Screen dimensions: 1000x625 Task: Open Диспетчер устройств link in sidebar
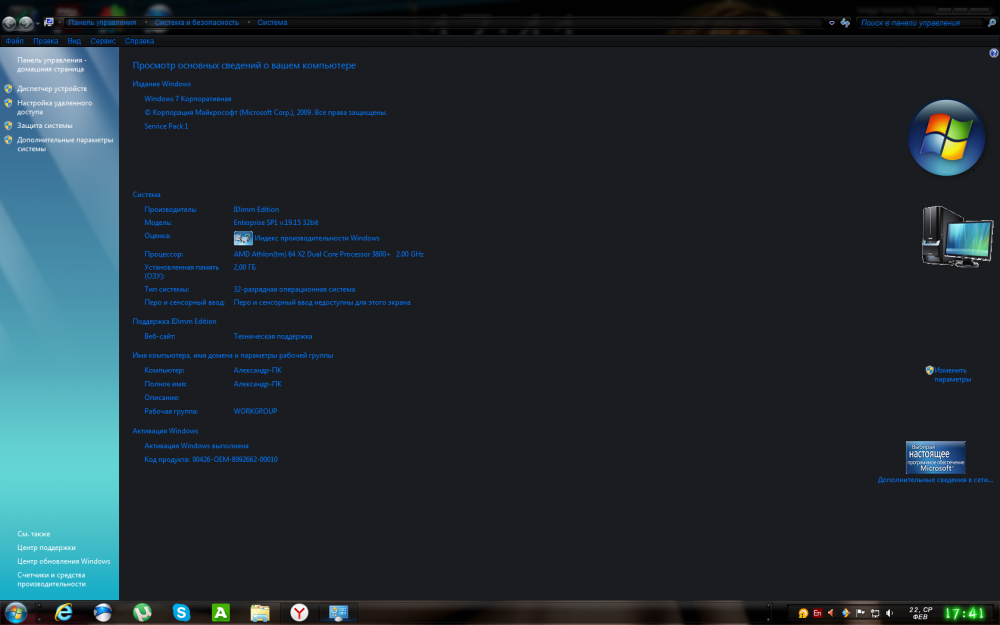pos(52,89)
